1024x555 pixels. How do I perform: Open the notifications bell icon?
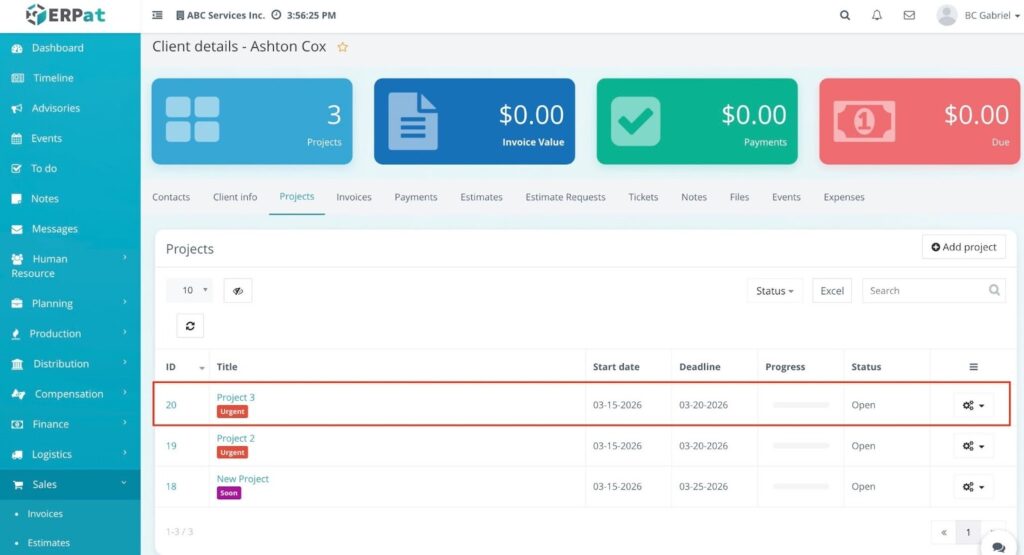[x=877, y=16]
